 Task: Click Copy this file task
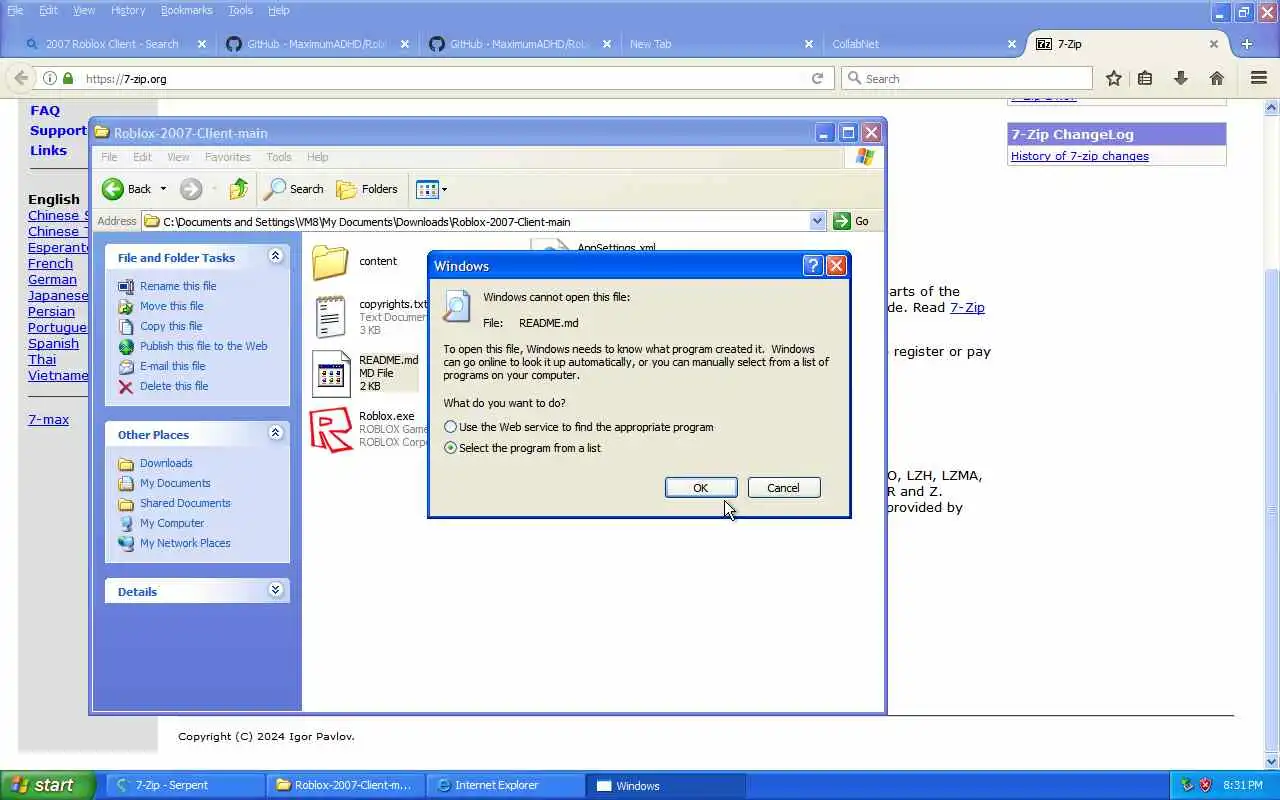[171, 326]
